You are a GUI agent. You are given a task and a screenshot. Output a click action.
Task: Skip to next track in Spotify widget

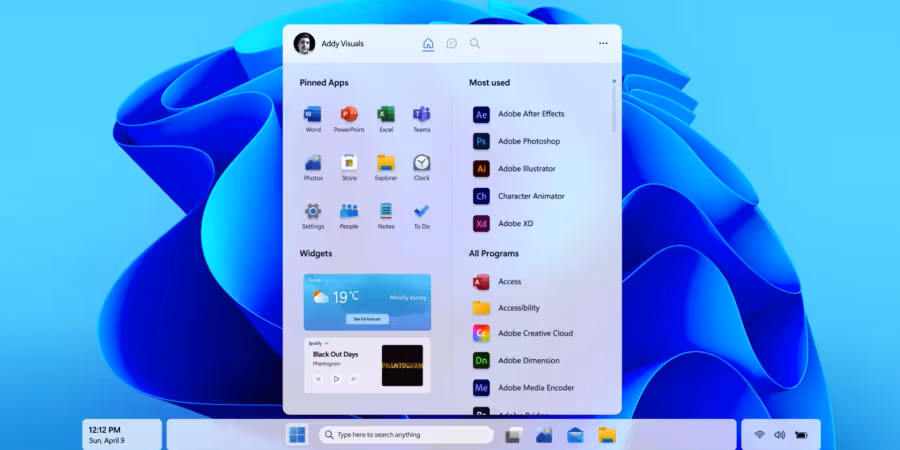pyautogui.click(x=354, y=379)
